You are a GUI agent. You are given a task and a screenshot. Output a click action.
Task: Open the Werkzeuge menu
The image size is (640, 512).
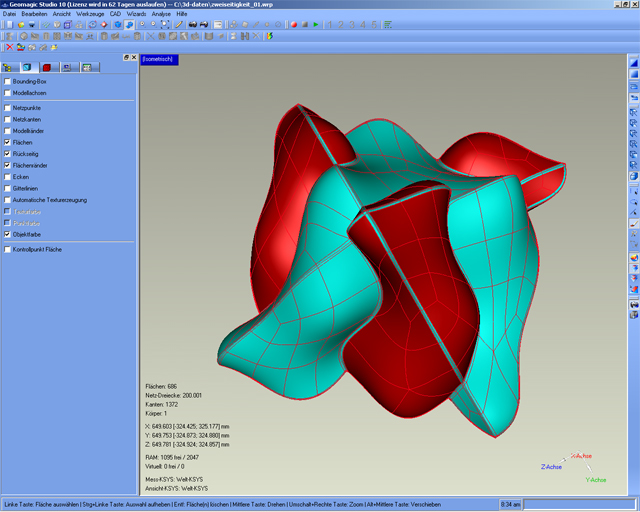(90, 14)
